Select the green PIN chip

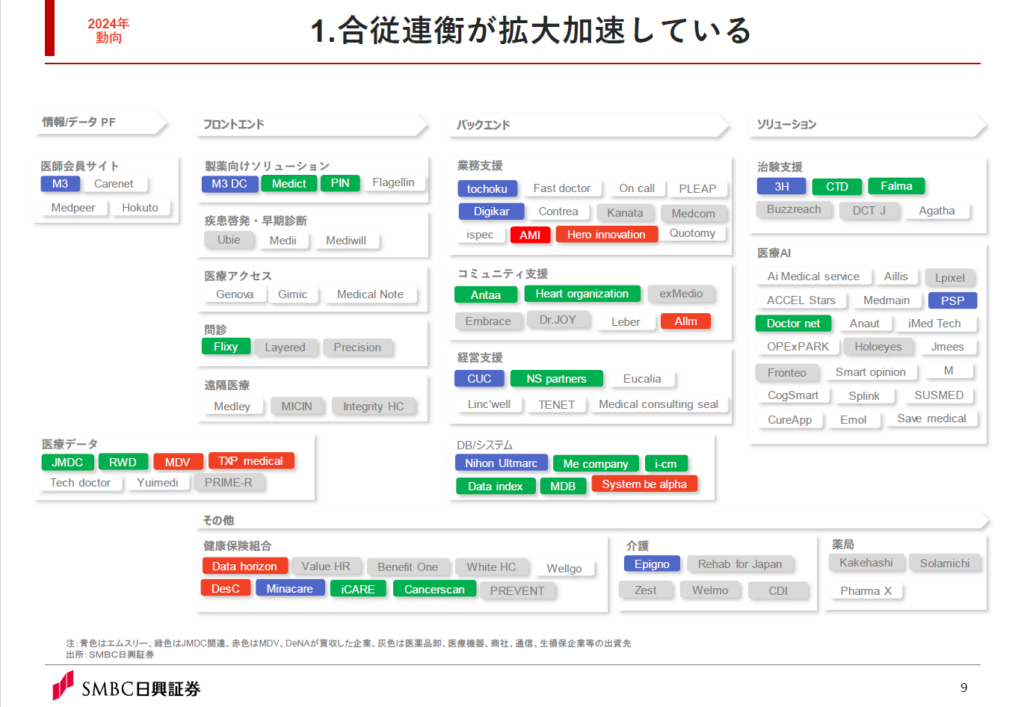340,183
